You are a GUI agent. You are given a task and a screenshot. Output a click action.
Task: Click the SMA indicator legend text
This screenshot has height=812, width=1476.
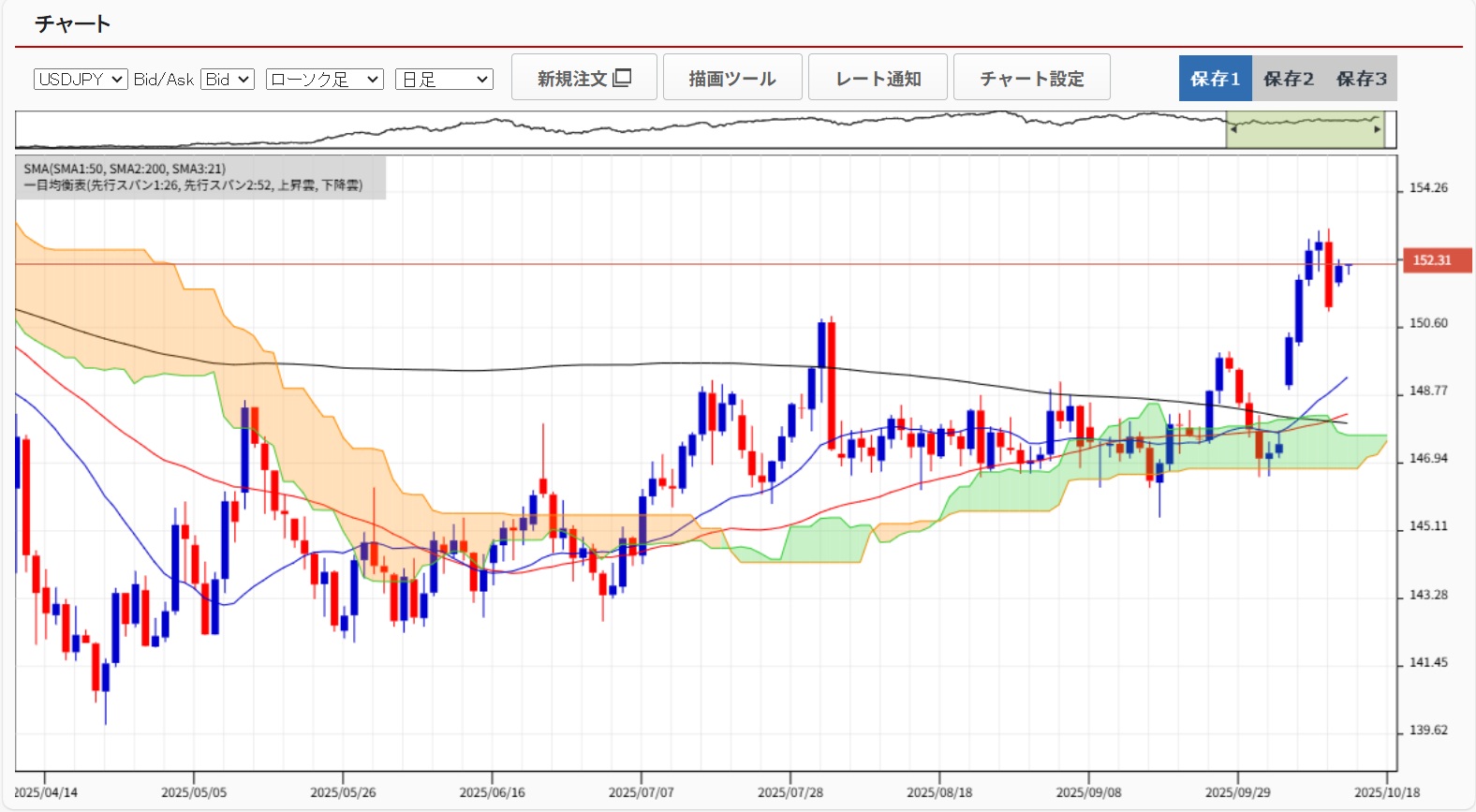[125, 169]
